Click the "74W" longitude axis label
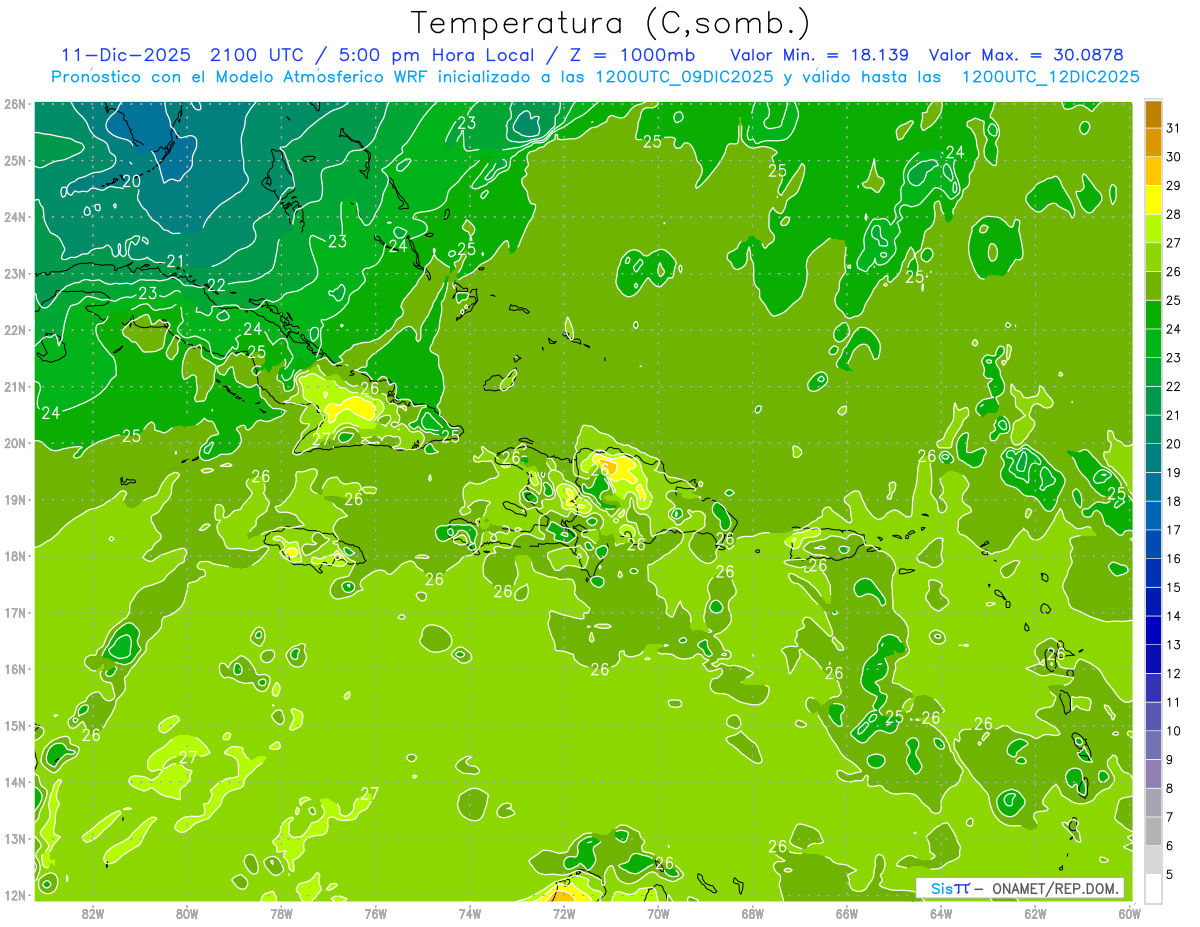The image size is (1200, 927). tap(470, 913)
